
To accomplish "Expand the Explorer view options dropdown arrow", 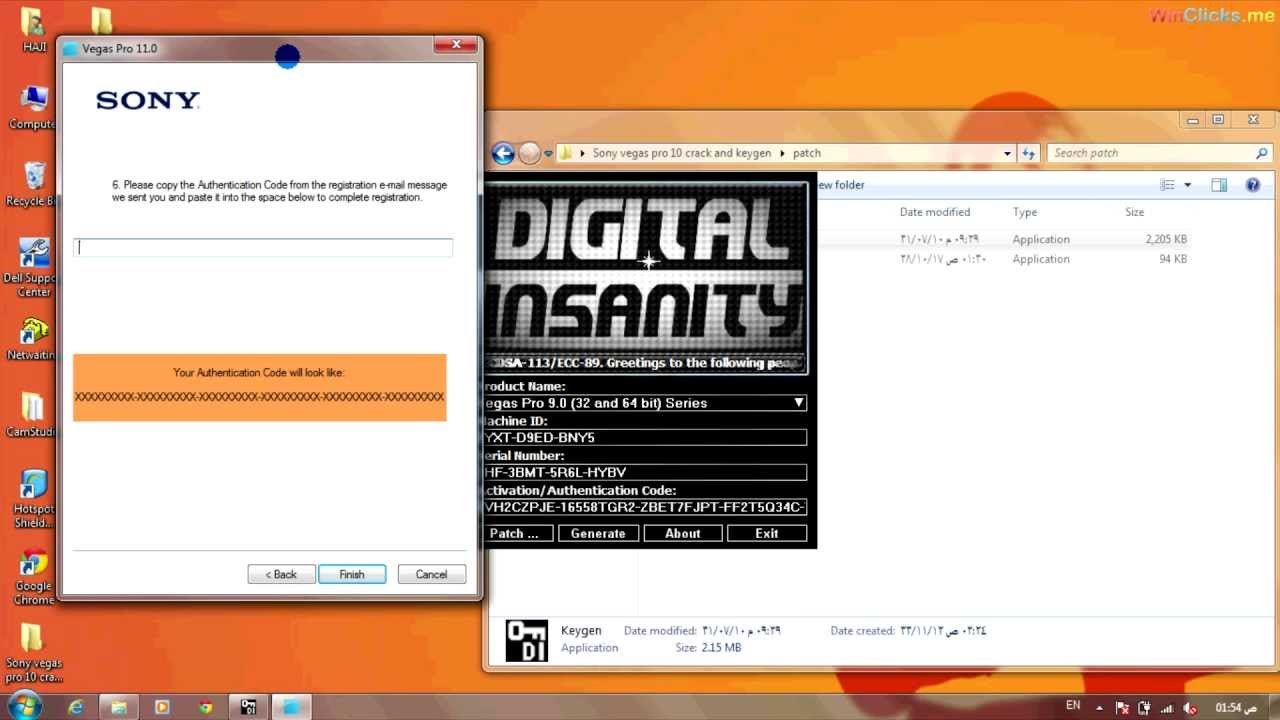I will (1188, 185).
